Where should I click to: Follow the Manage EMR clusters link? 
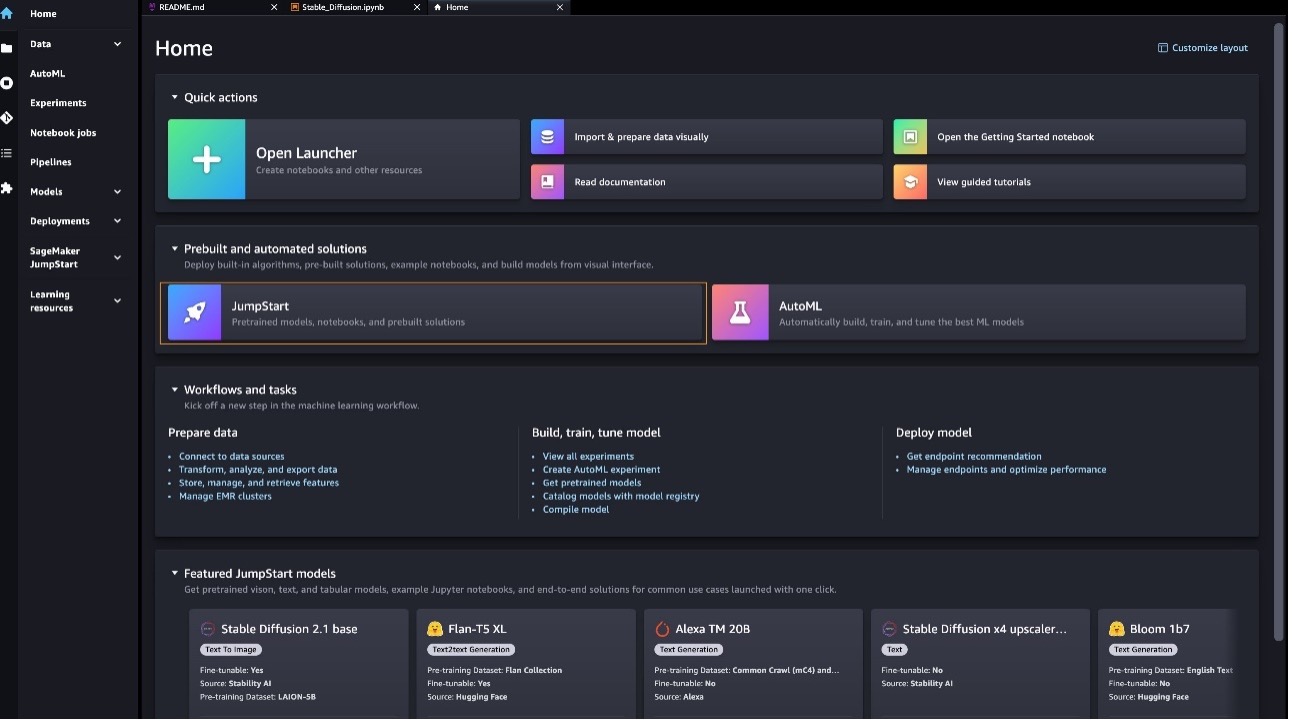click(225, 496)
